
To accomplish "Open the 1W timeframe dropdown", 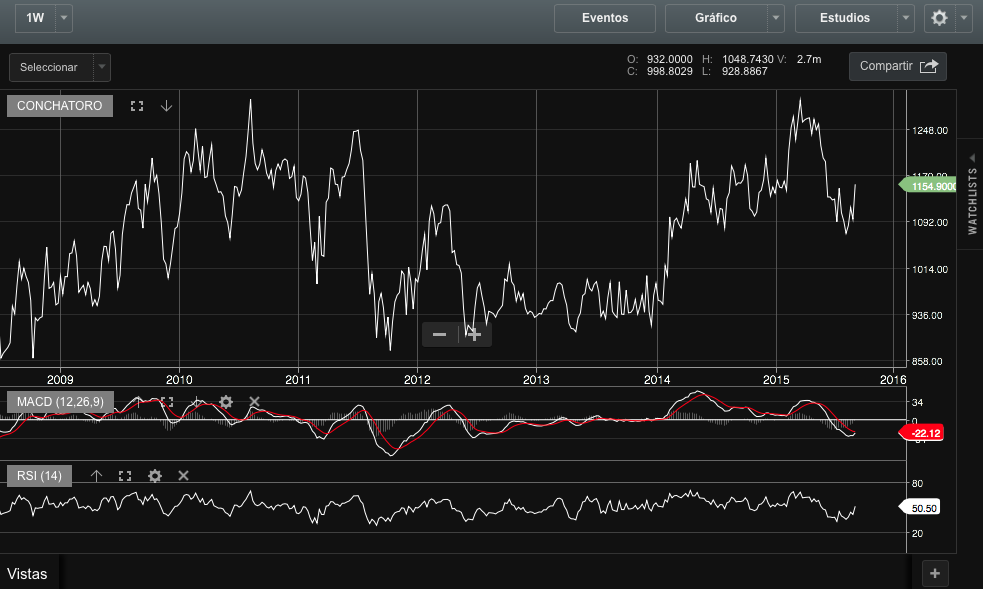I will [64, 18].
